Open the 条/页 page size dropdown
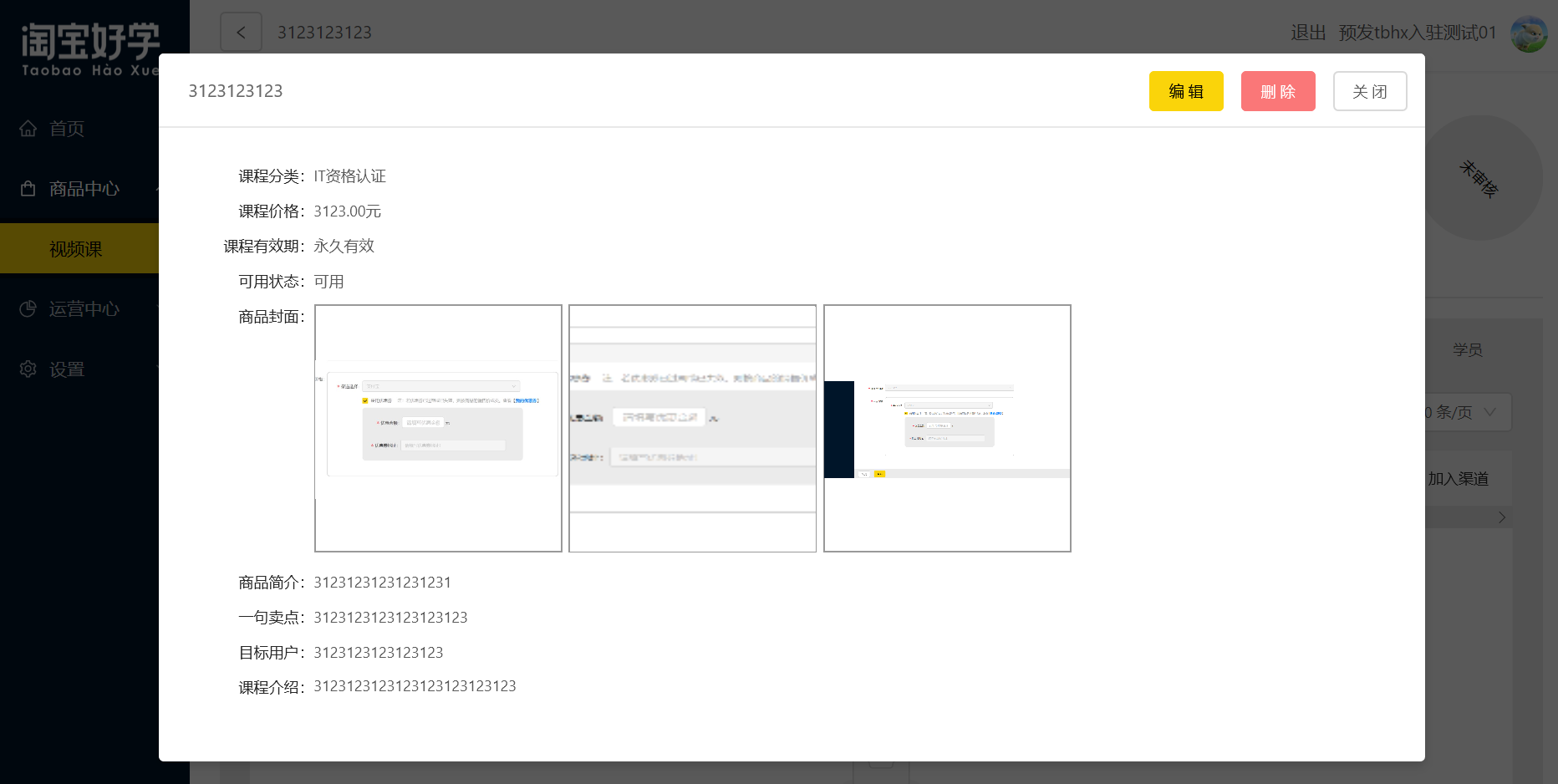This screenshot has height=784, width=1558. pos(1468,412)
